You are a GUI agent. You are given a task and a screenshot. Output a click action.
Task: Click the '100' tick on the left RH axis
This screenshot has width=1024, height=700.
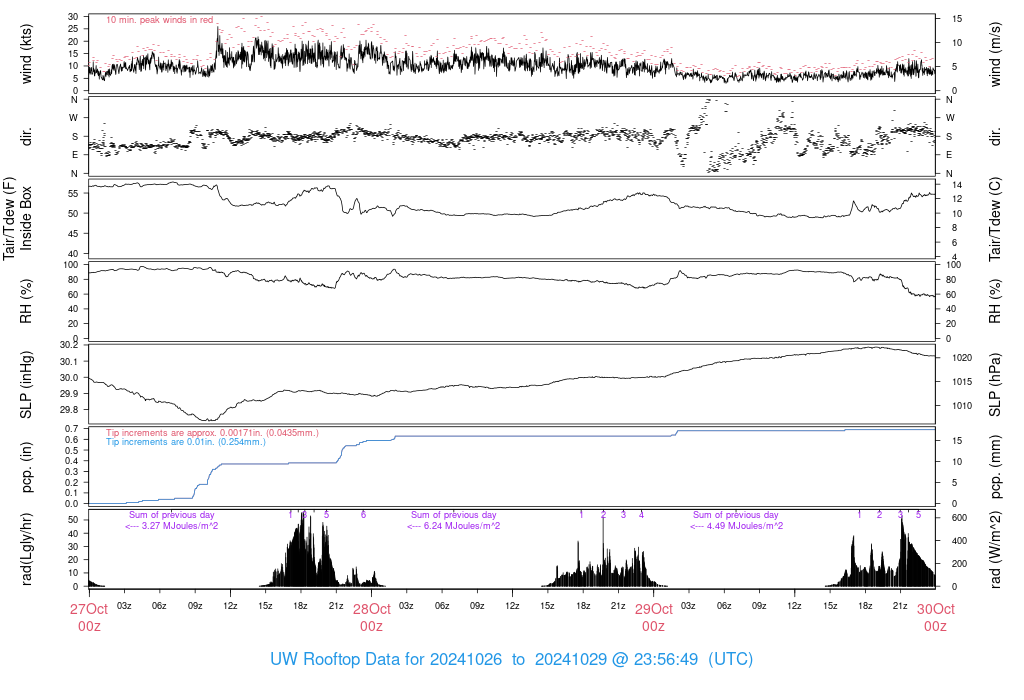(x=71, y=265)
